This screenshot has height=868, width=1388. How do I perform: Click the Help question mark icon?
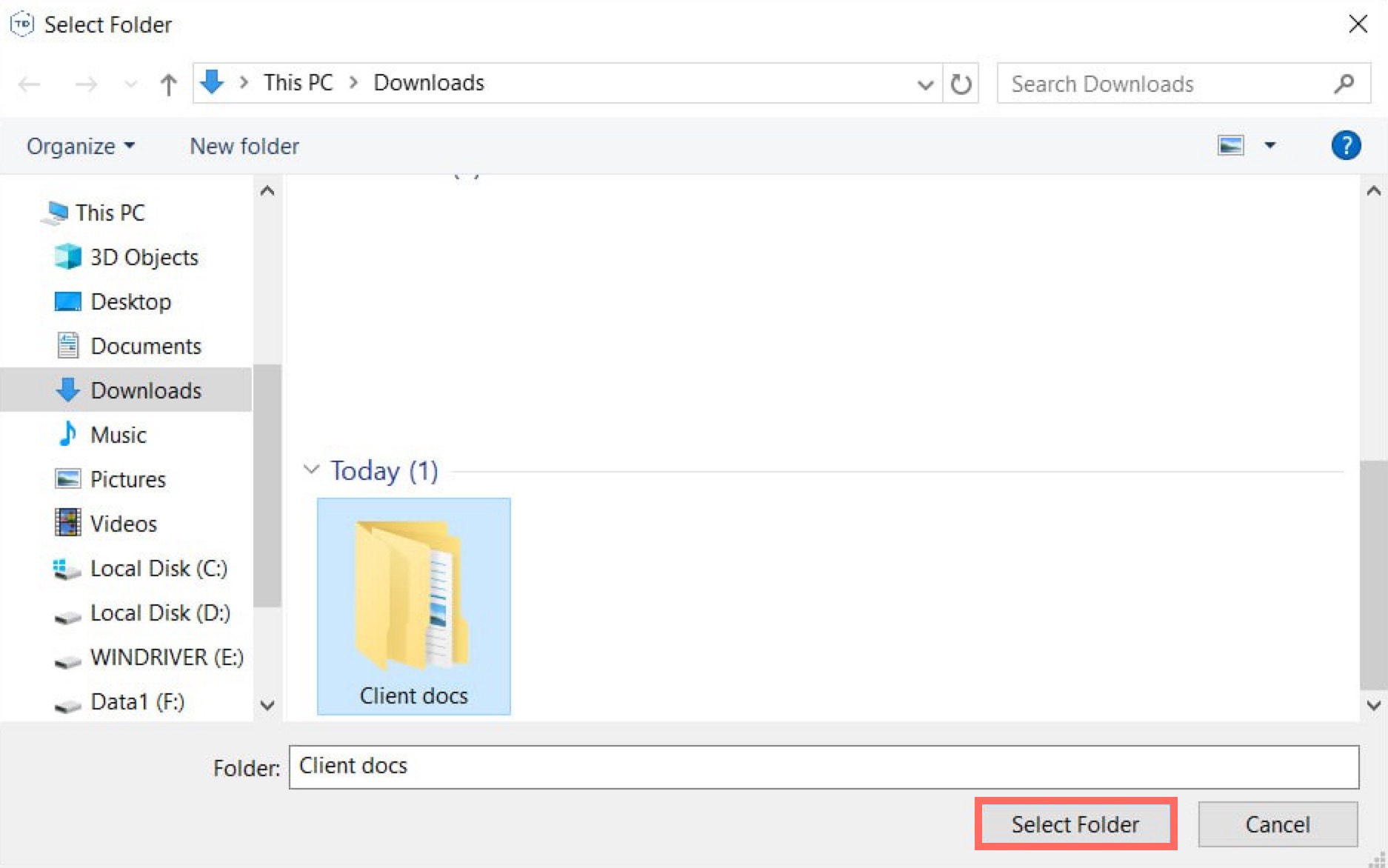(1345, 145)
